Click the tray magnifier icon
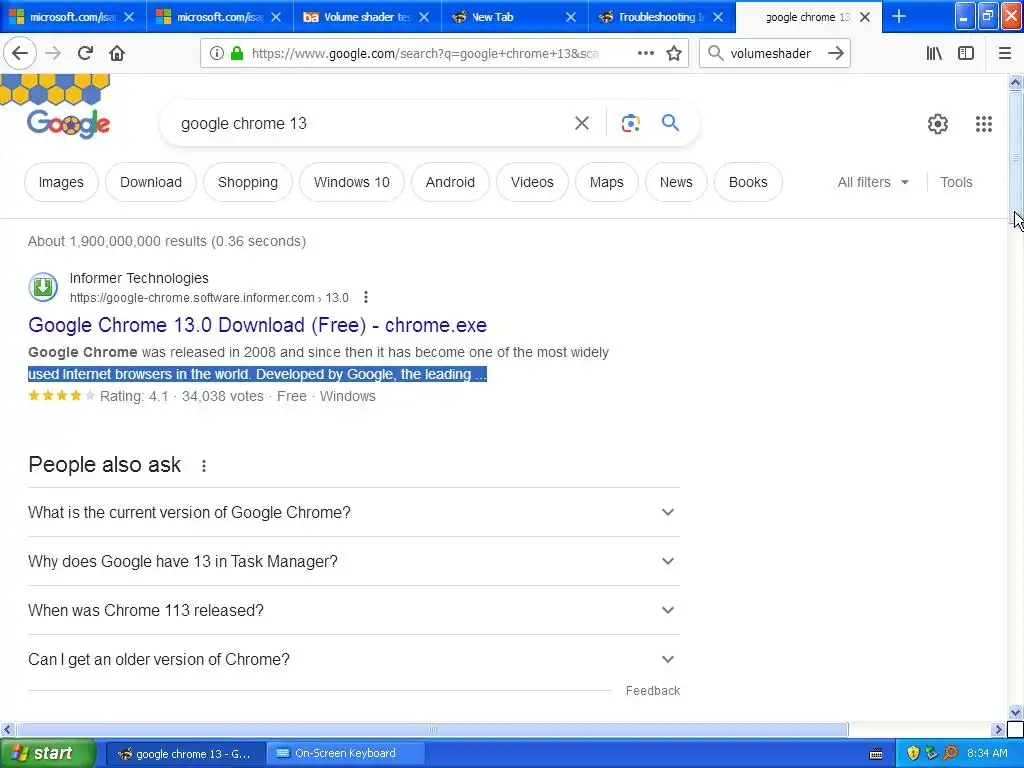Viewport: 1024px width, 768px height. [x=950, y=753]
